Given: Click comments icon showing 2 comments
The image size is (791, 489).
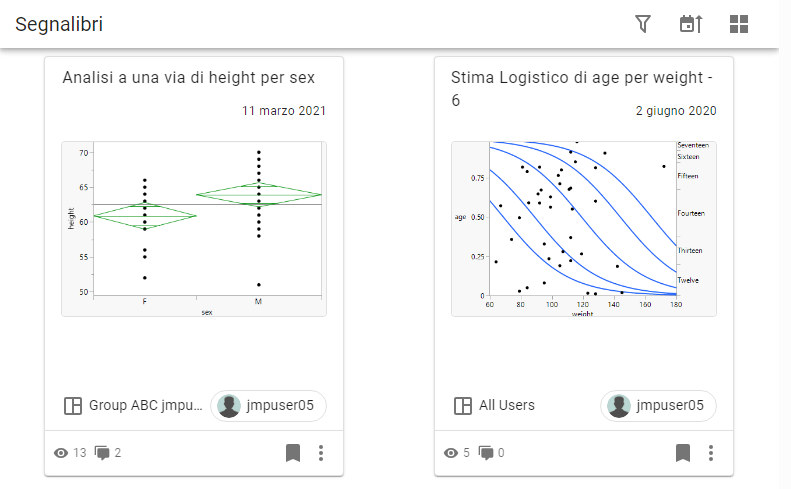Looking at the screenshot, I should 102,453.
